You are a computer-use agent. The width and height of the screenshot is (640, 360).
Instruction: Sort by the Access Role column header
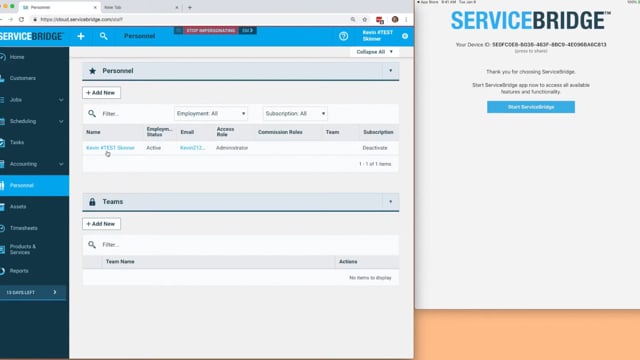click(x=225, y=131)
